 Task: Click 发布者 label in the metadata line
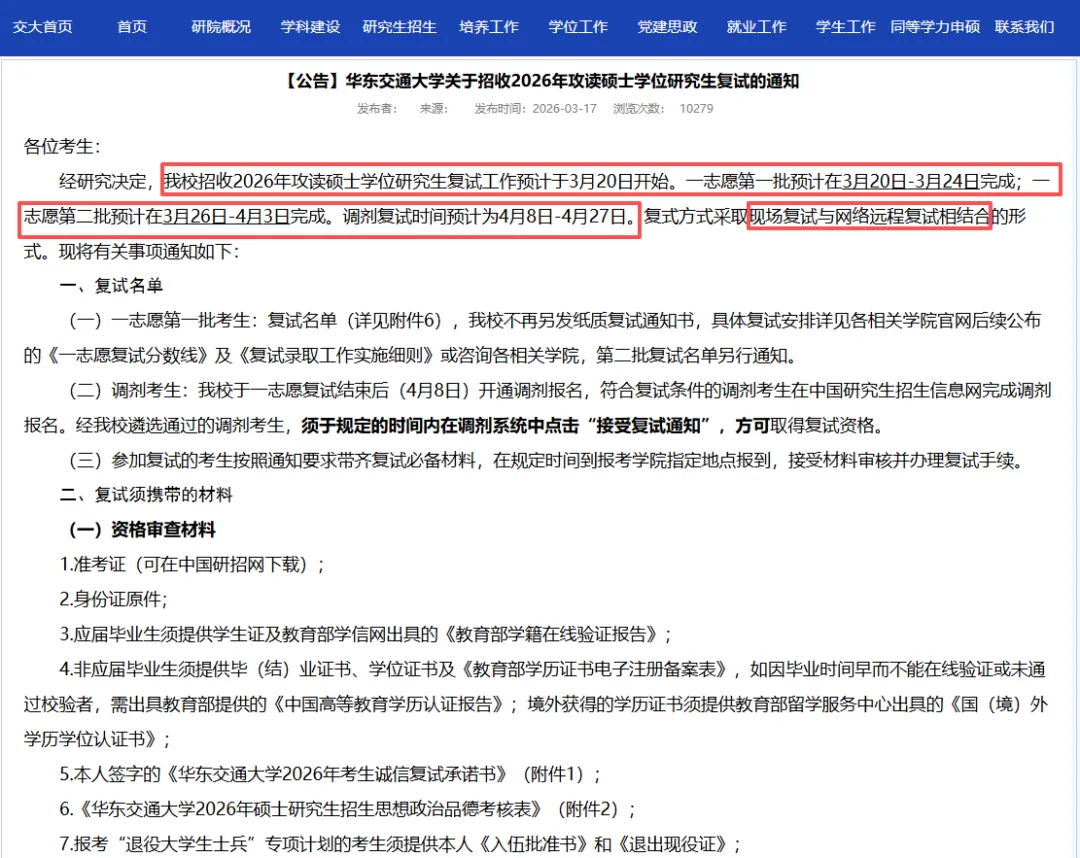[377, 109]
